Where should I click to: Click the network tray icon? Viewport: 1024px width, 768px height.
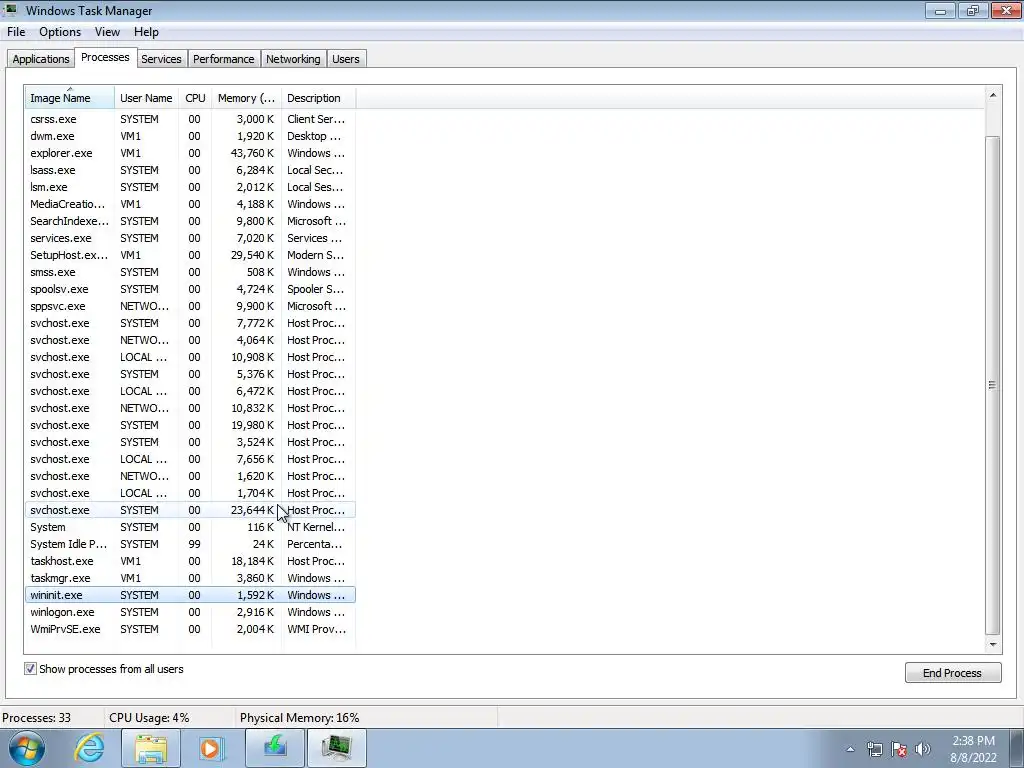point(874,749)
